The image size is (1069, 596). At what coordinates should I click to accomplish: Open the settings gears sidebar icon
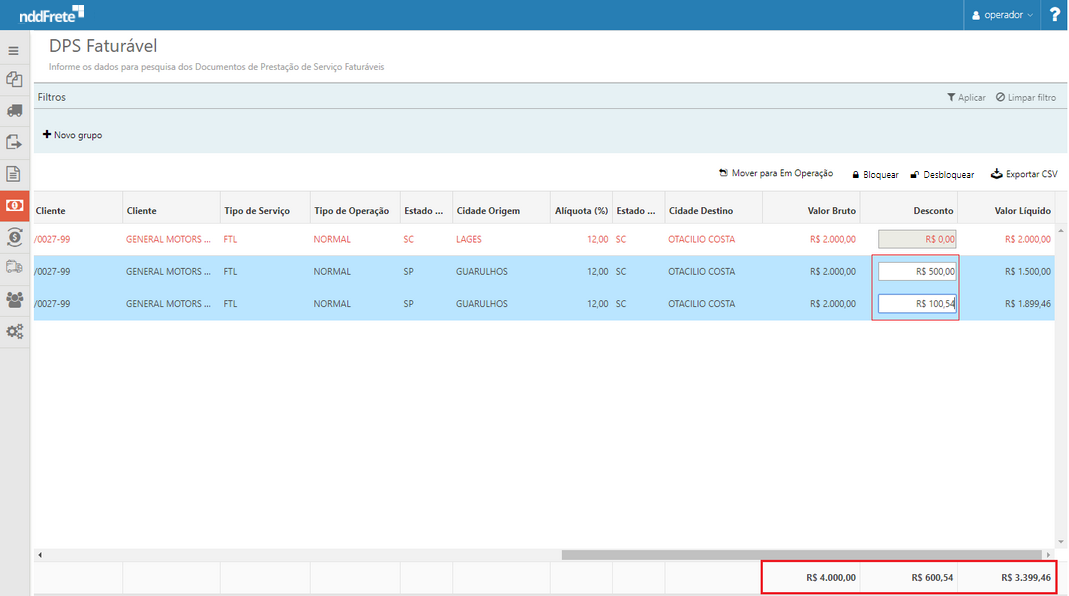point(14,331)
